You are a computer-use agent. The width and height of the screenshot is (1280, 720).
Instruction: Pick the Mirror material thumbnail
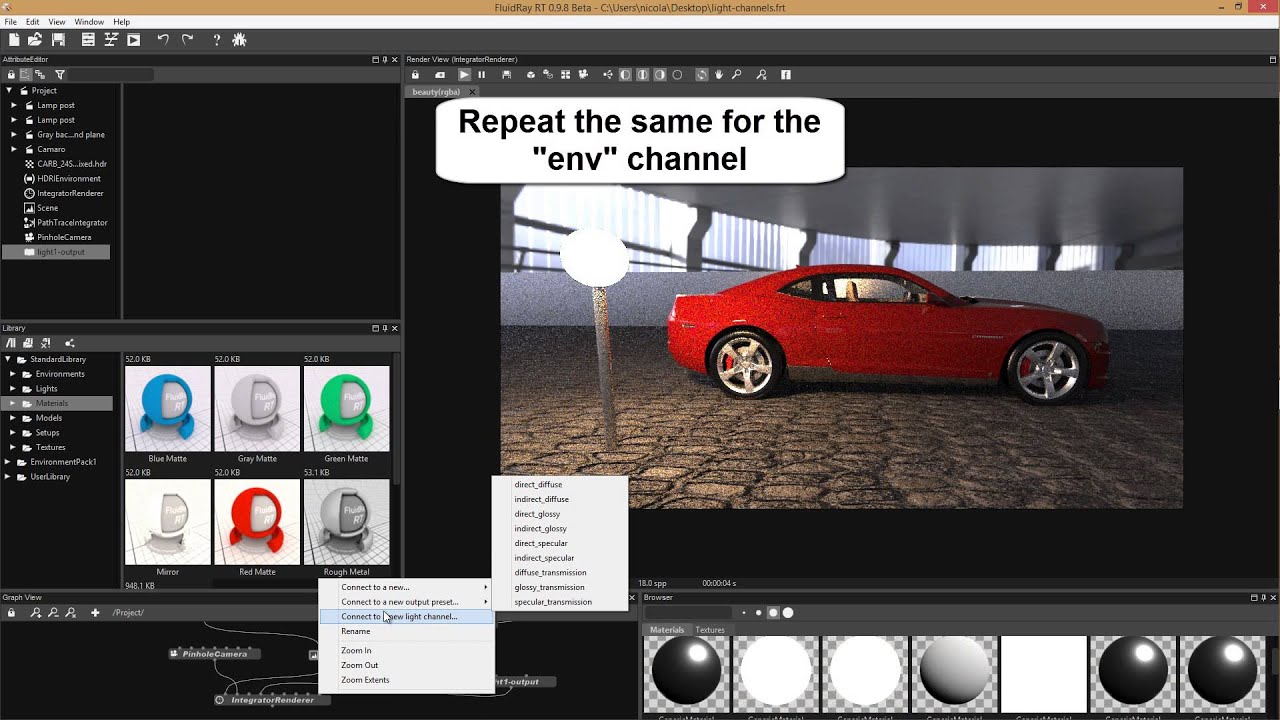(167, 522)
